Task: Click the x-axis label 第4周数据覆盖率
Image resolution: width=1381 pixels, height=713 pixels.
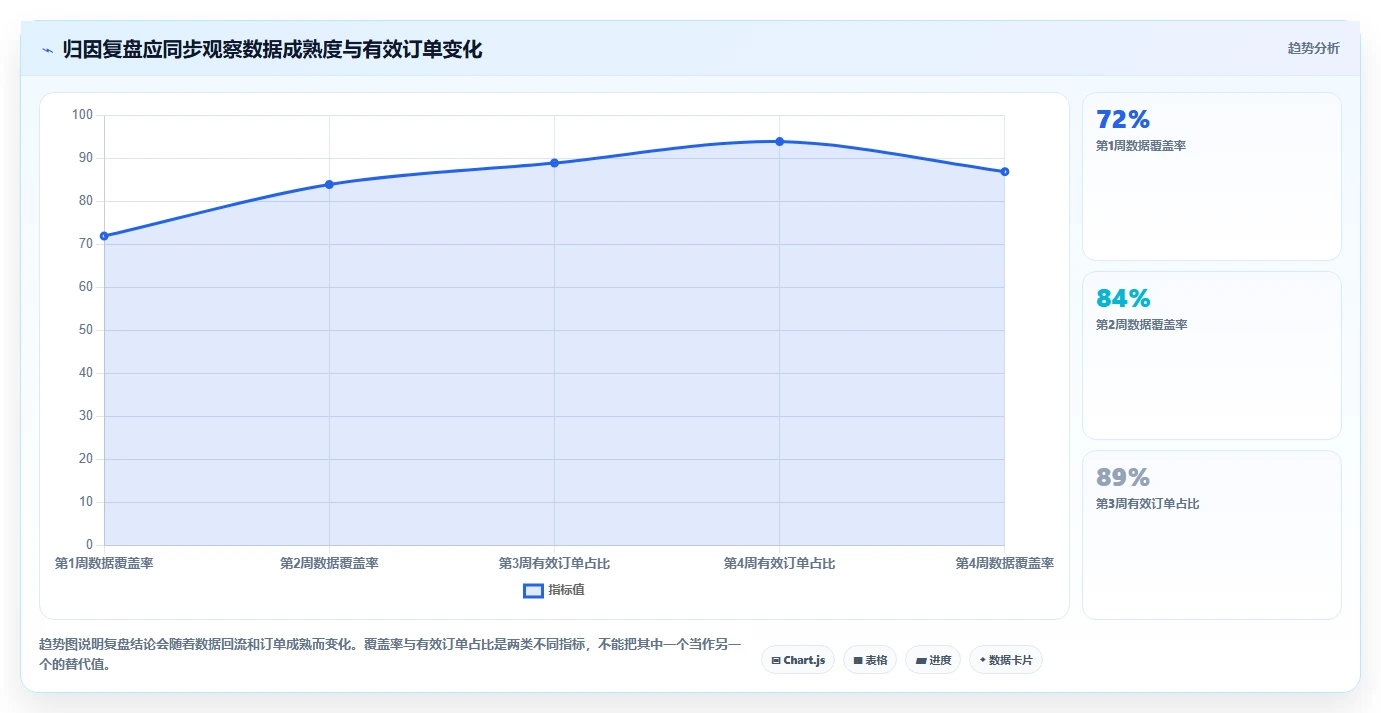Action: click(1004, 563)
